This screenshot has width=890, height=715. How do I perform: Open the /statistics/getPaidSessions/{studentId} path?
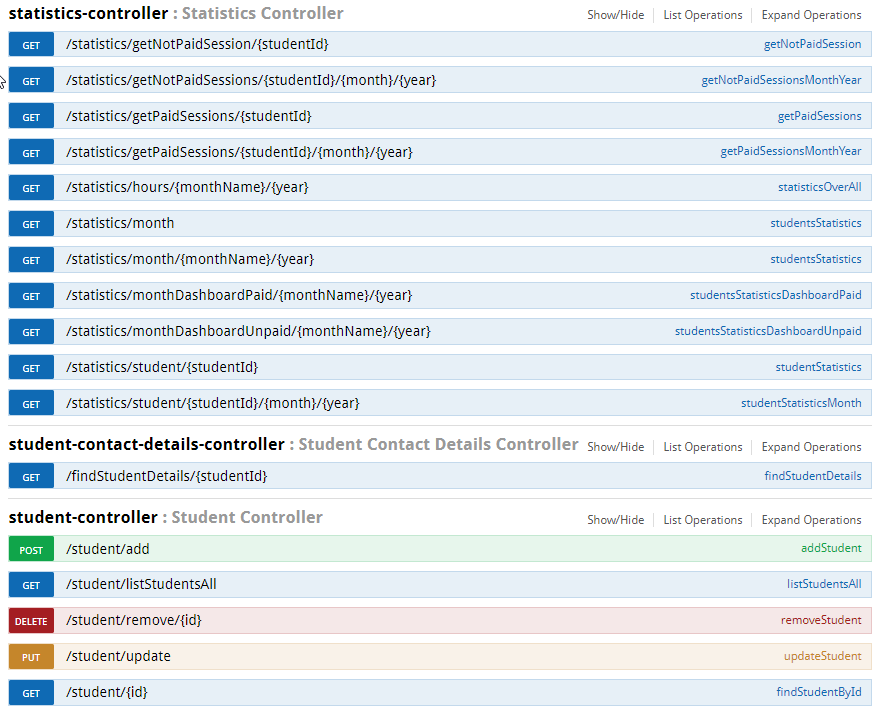coord(188,116)
